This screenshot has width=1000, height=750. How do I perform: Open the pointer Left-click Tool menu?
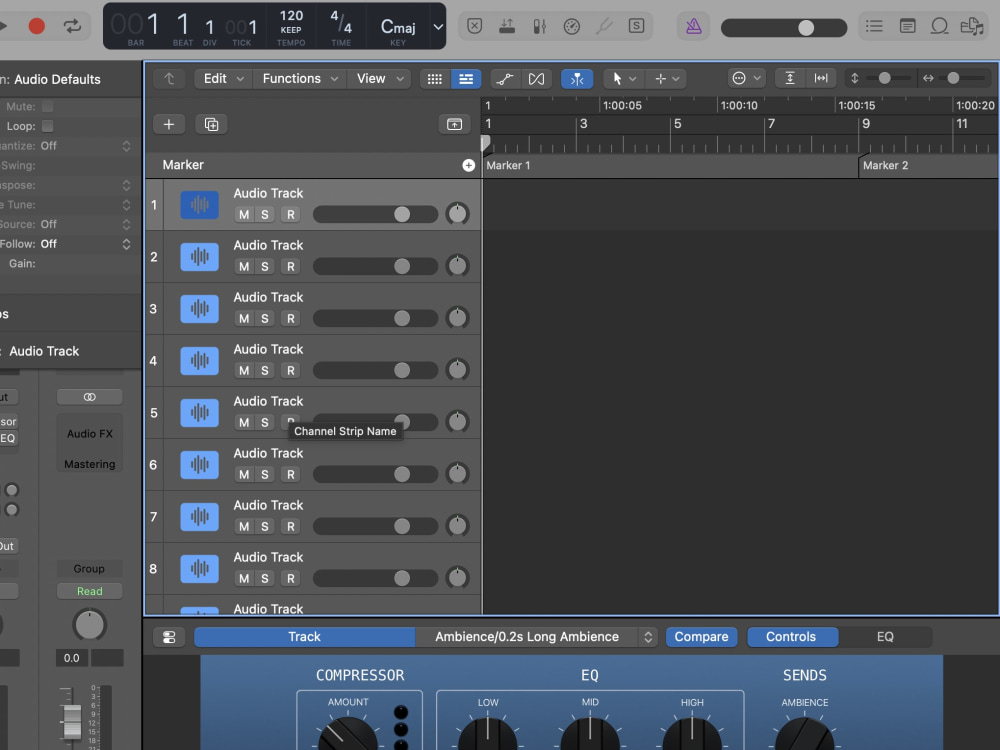coord(624,78)
